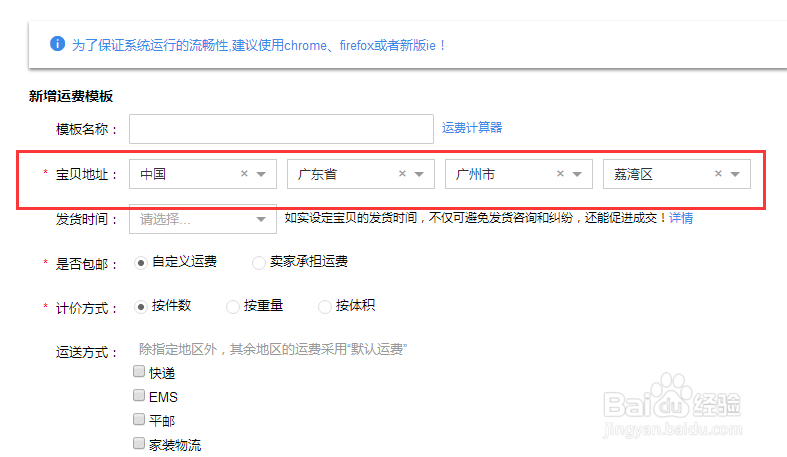Clear the 广州市 city selection

560,174
